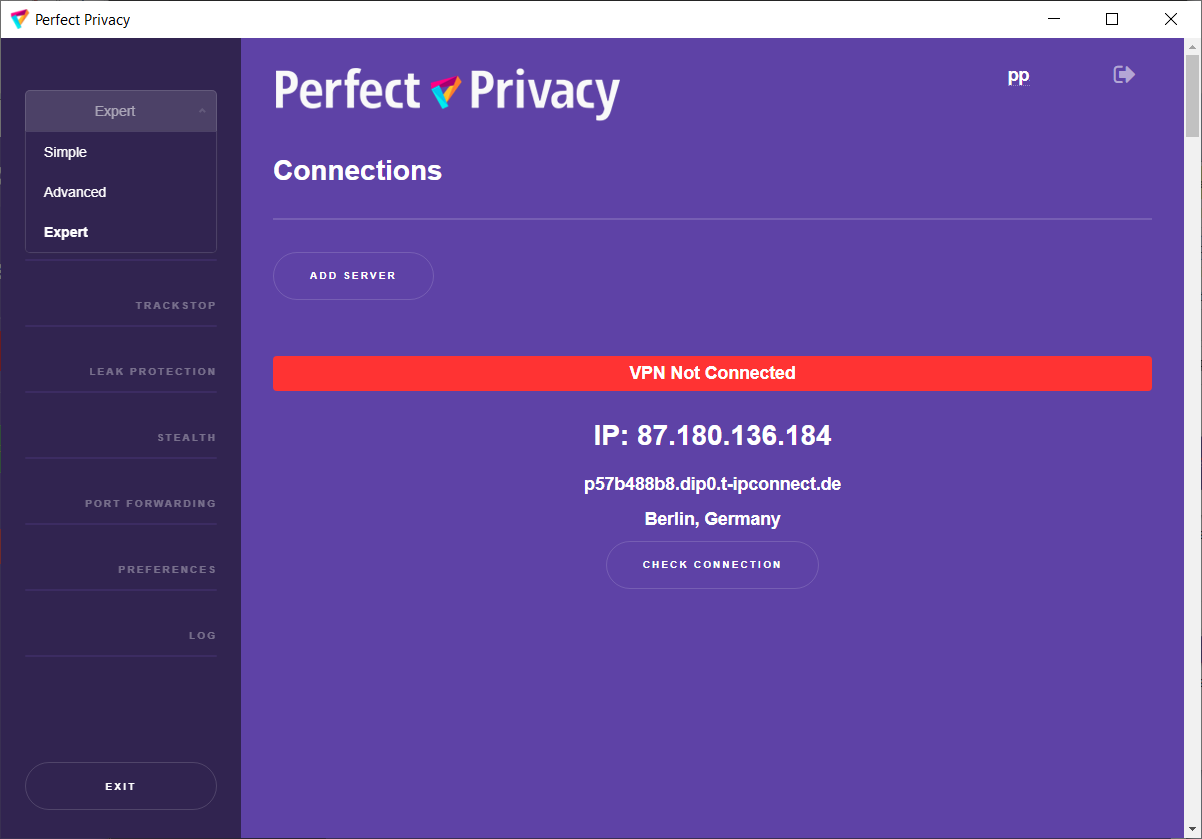The image size is (1202, 839).
Task: Go to Leak Protection settings
Action: [152, 372]
